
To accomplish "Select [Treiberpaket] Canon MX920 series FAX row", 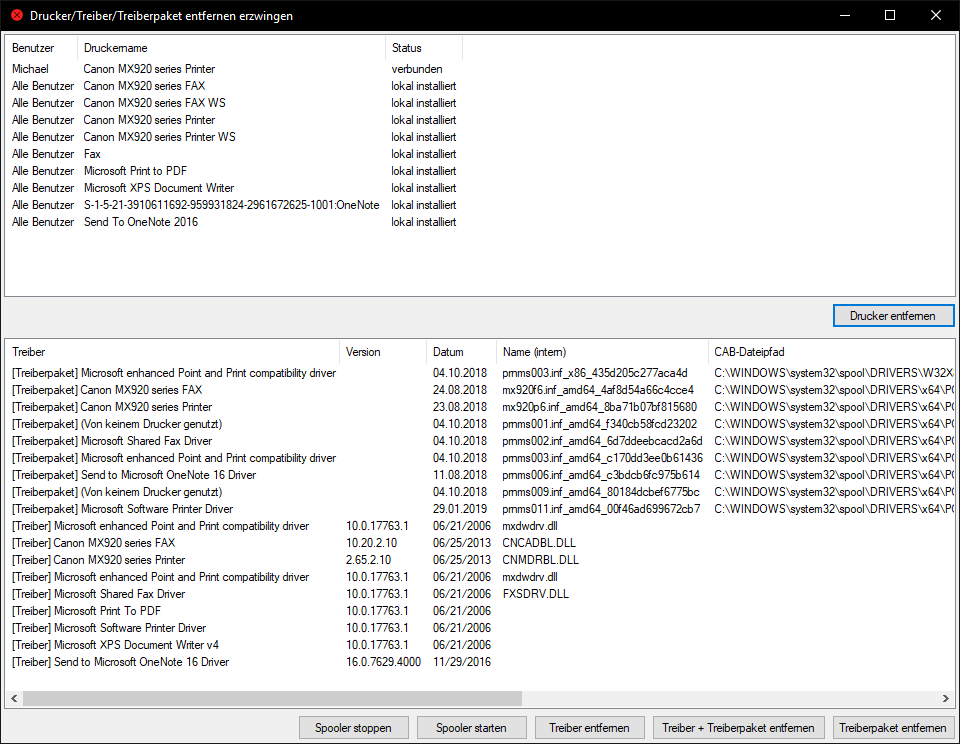I will [x=107, y=390].
